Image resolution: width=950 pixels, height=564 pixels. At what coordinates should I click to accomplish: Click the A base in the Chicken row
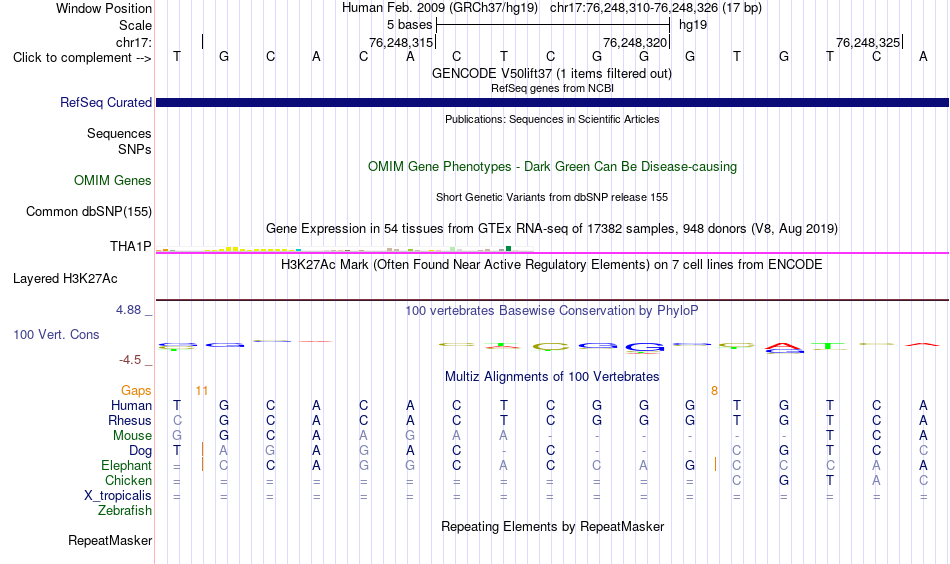[x=876, y=480]
